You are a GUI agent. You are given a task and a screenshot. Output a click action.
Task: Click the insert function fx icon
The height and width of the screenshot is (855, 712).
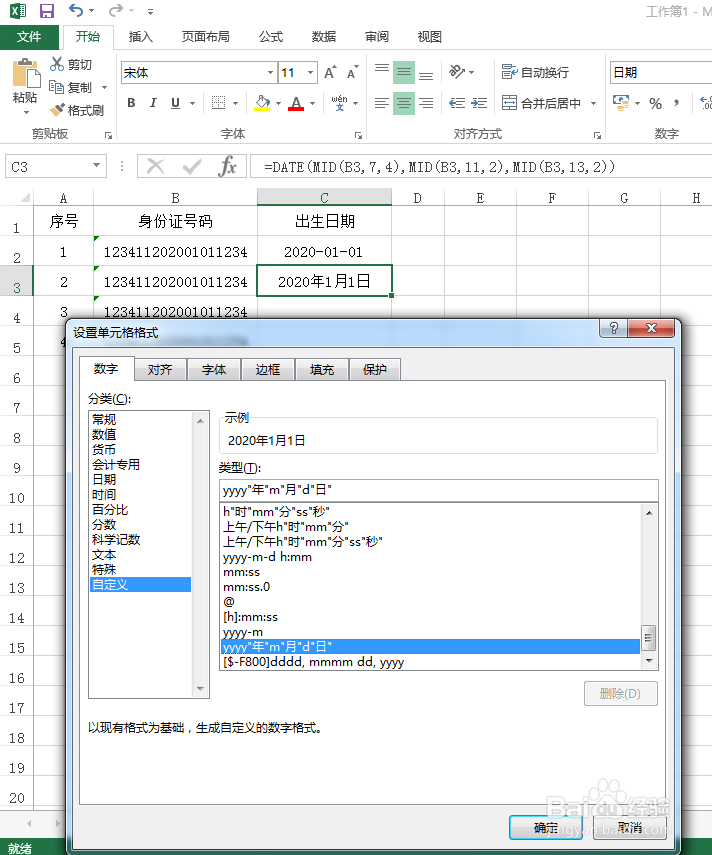227,166
